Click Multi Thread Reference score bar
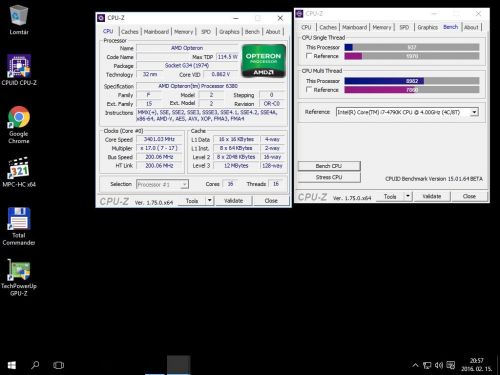The image size is (500, 375). pos(412,90)
